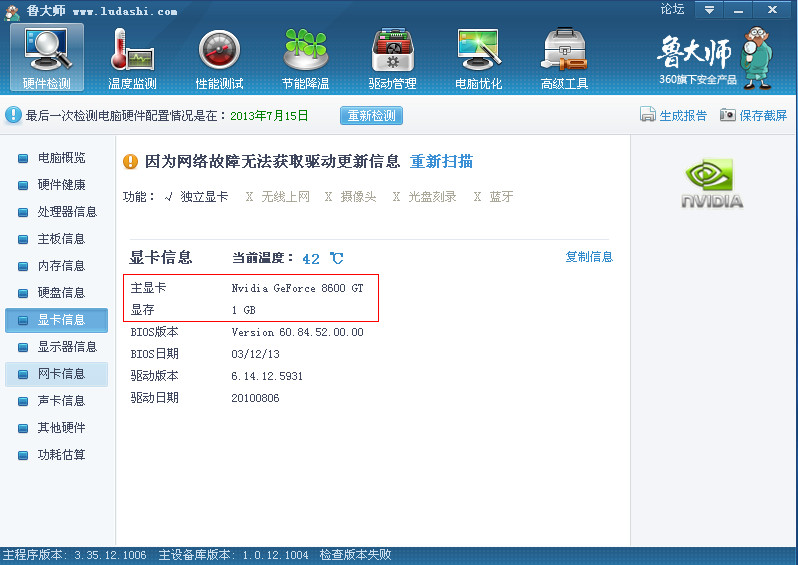
Task: Click the blue info icon near last detection
Action: point(13,115)
